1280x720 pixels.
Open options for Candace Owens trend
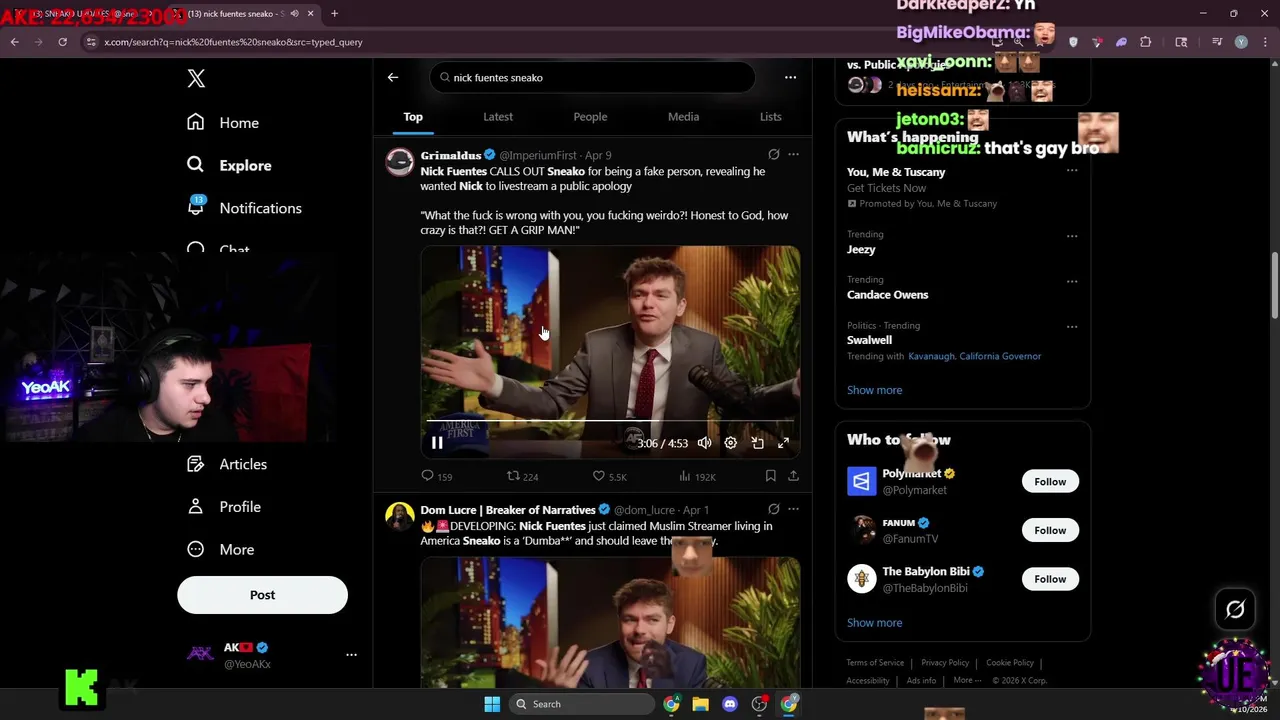pos(1072,281)
